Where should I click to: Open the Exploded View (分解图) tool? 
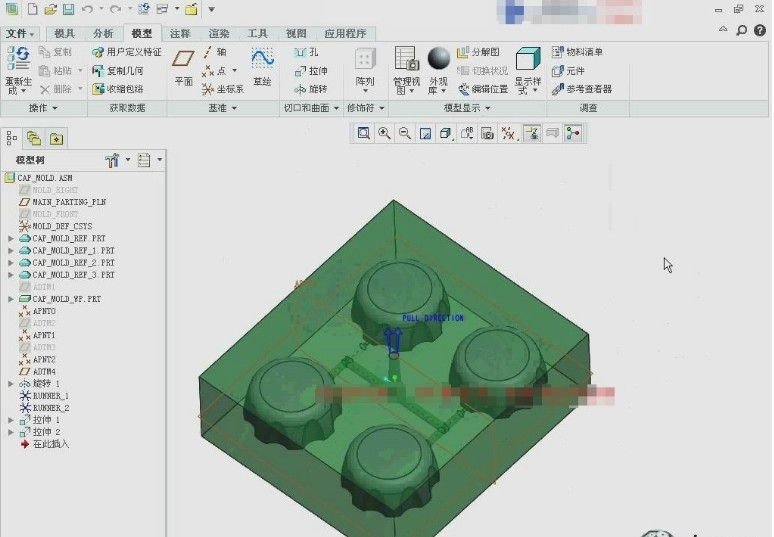[x=478, y=52]
